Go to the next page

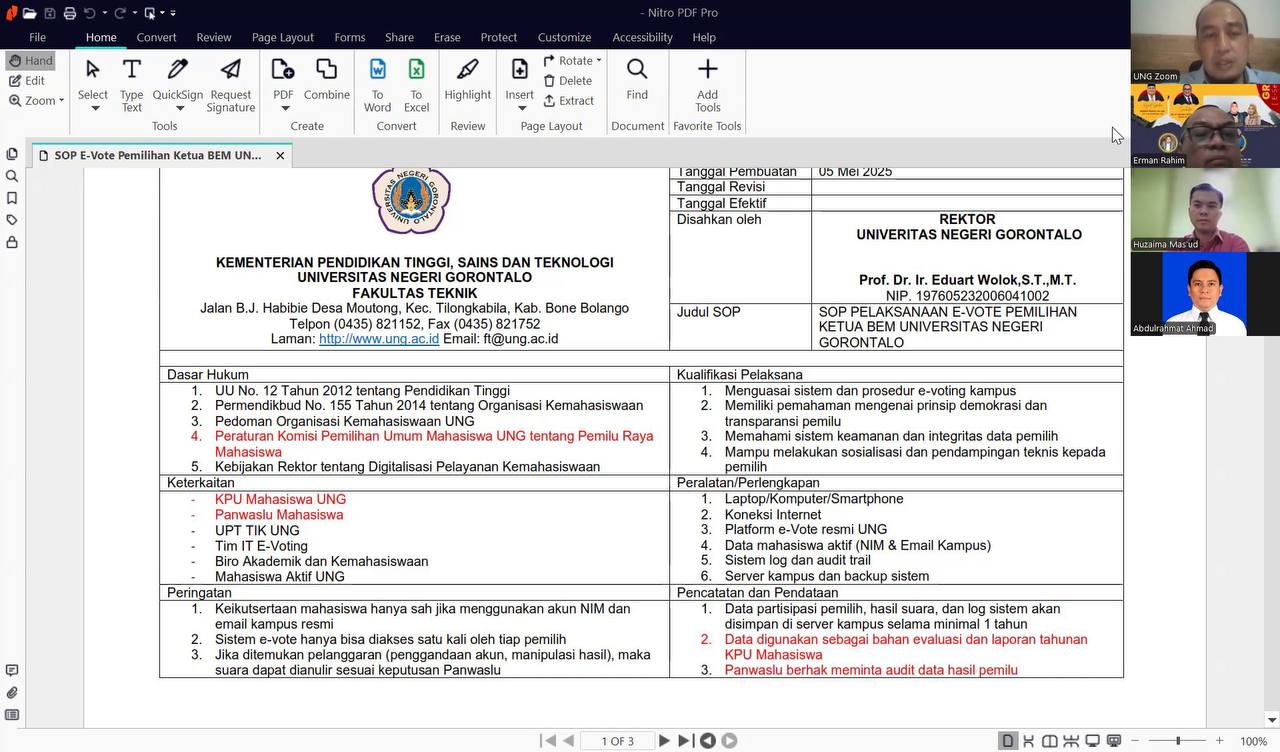click(664, 741)
